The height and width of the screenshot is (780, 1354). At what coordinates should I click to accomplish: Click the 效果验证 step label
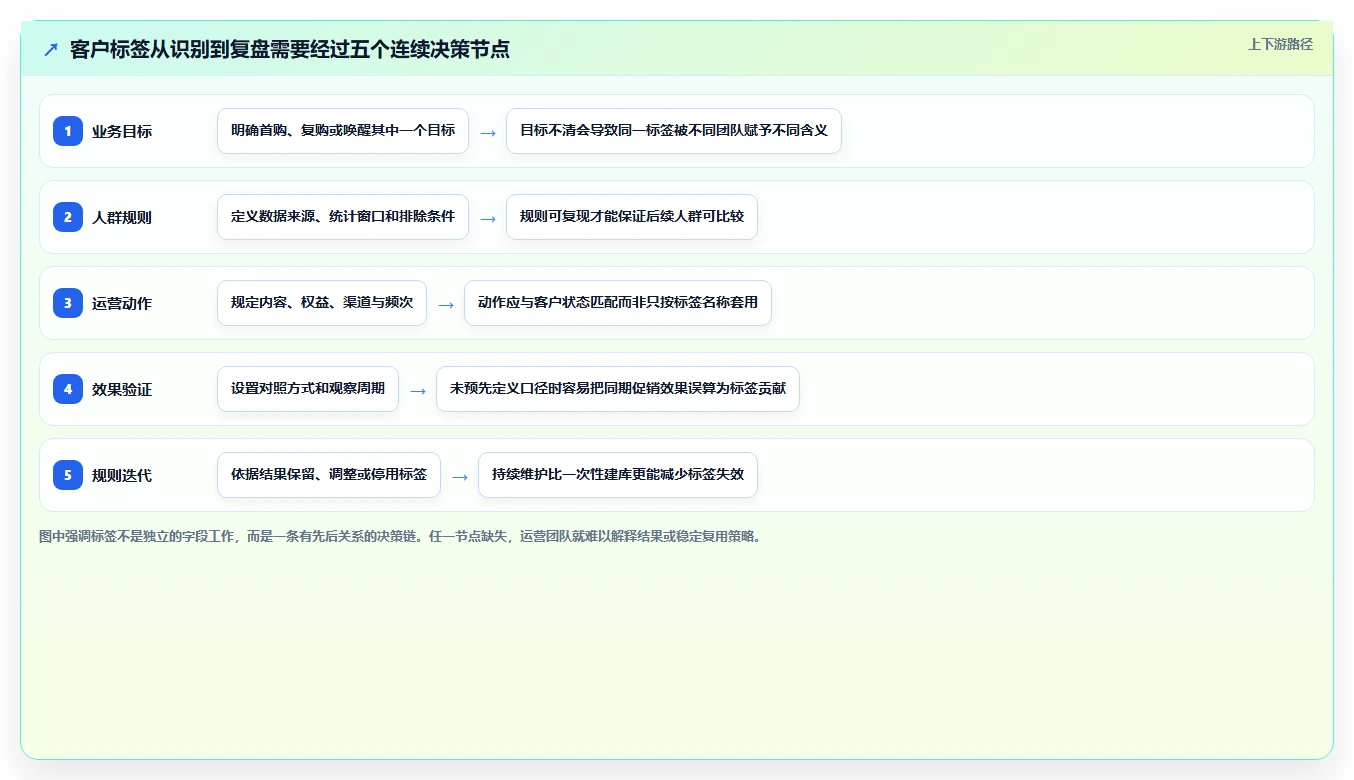pos(122,389)
